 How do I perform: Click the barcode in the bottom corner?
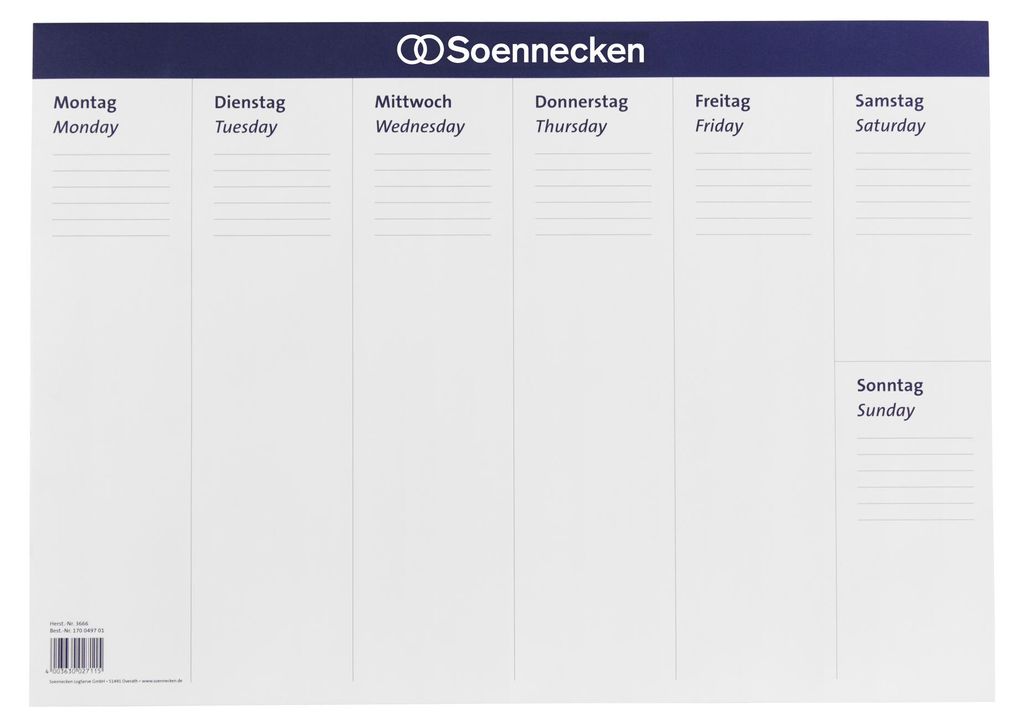pos(76,653)
